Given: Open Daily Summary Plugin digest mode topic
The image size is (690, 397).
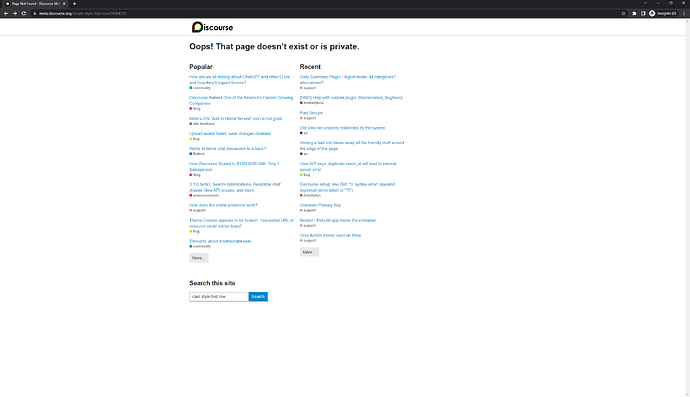Looking at the screenshot, I should tap(348, 80).
